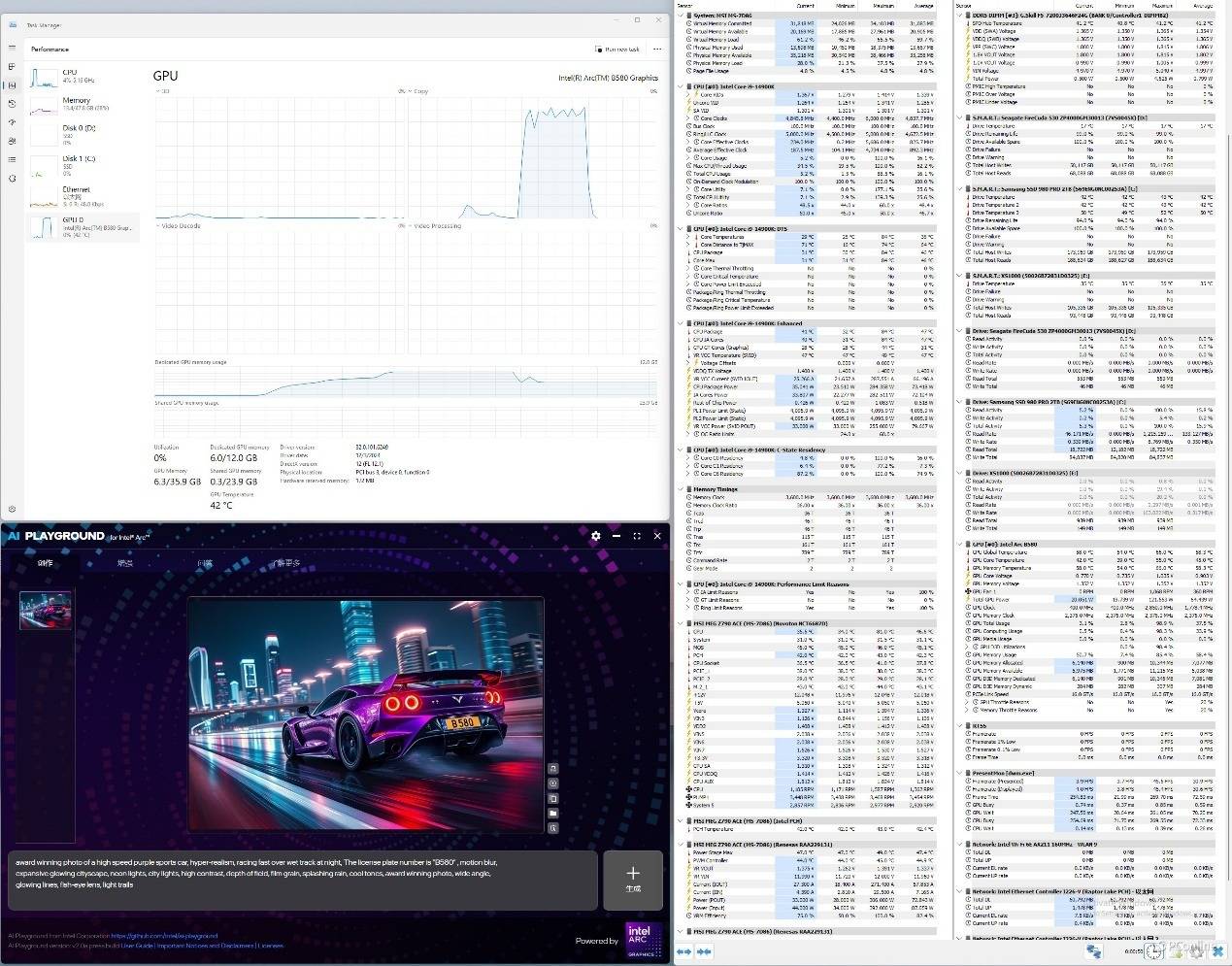Image resolution: width=1232 pixels, height=966 pixels.
Task: Collapse the GPU [#0]: Intel Arc B580 sensor group
Action: pos(959,544)
